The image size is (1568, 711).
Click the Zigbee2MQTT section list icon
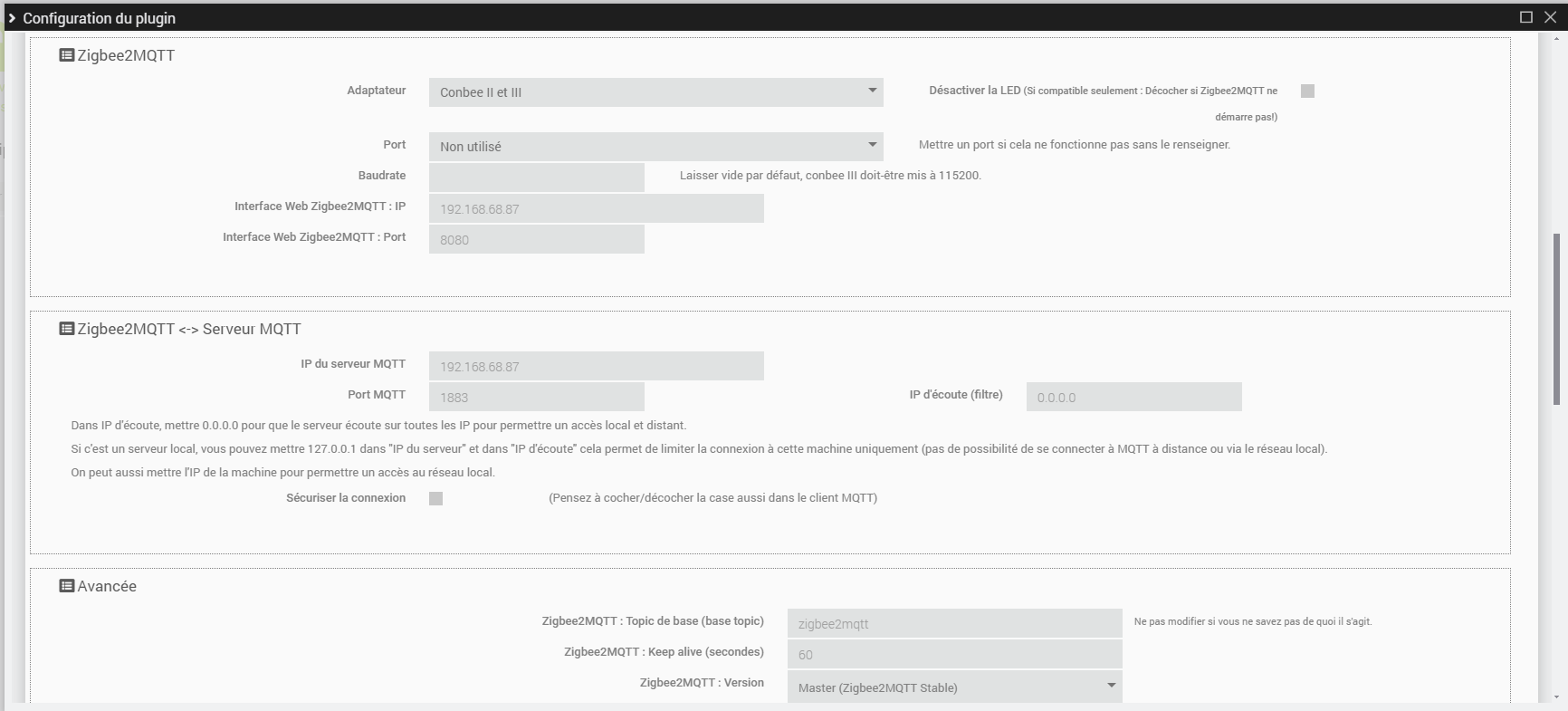click(x=66, y=55)
